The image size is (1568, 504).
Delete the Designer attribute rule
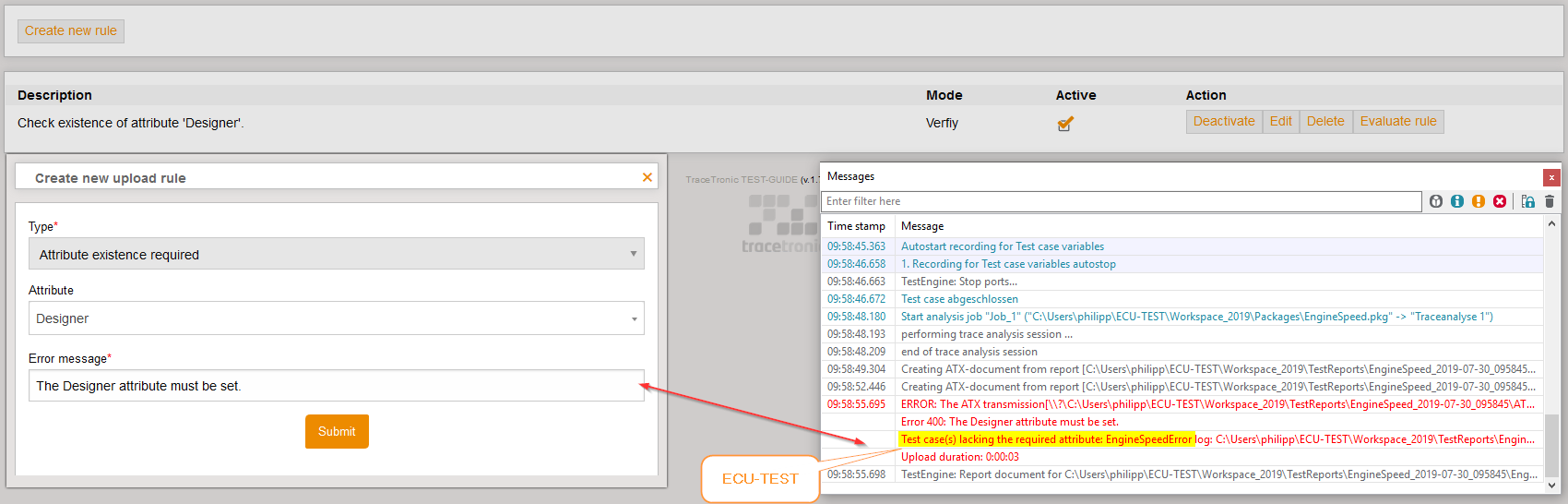(x=1325, y=122)
